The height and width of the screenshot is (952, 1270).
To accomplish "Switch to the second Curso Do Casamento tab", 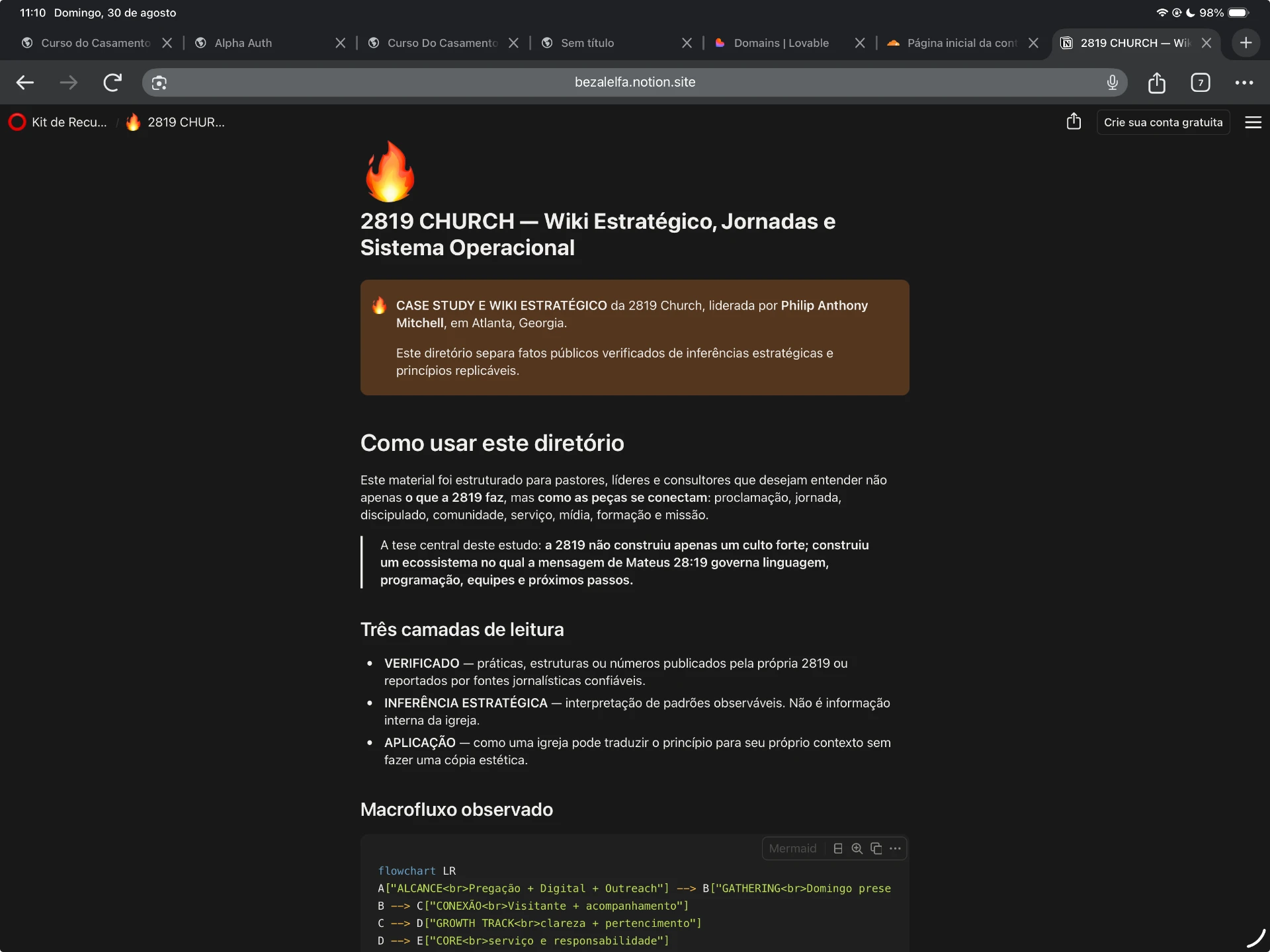I will [x=442, y=43].
